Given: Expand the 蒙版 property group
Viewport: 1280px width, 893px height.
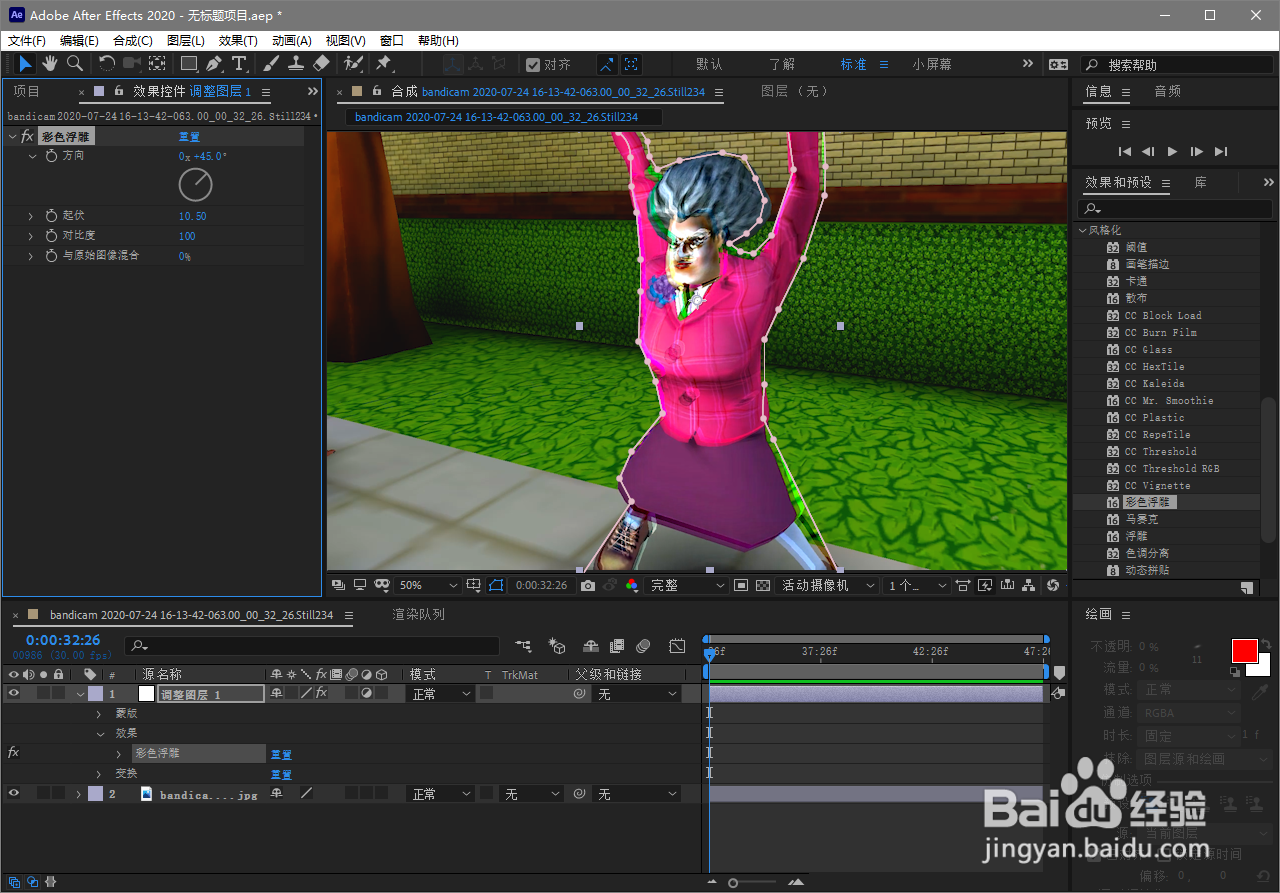Looking at the screenshot, I should tap(99, 713).
